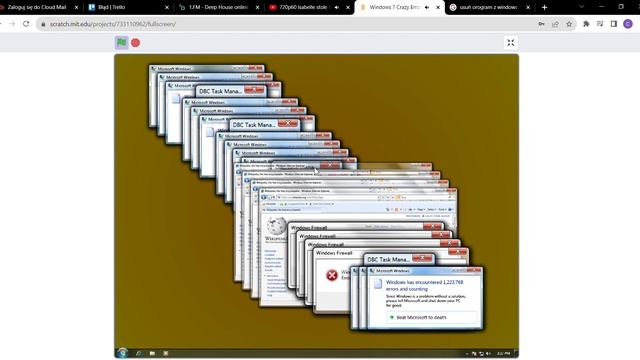
Task: View site info via the lock icon
Action: click(x=43, y=24)
